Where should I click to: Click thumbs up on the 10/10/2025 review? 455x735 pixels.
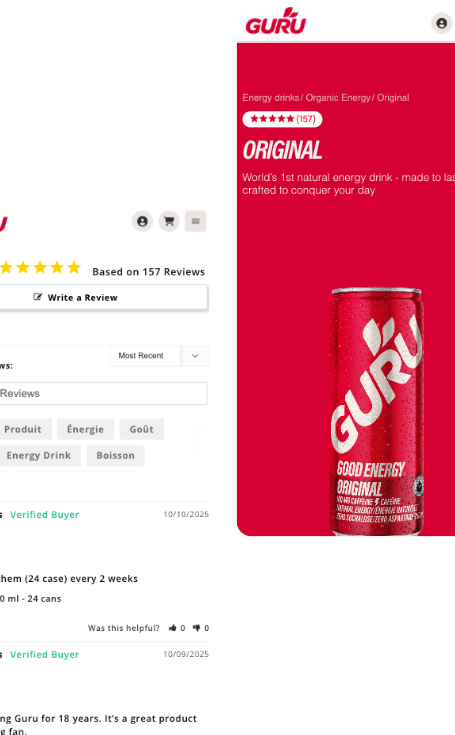coord(173,628)
